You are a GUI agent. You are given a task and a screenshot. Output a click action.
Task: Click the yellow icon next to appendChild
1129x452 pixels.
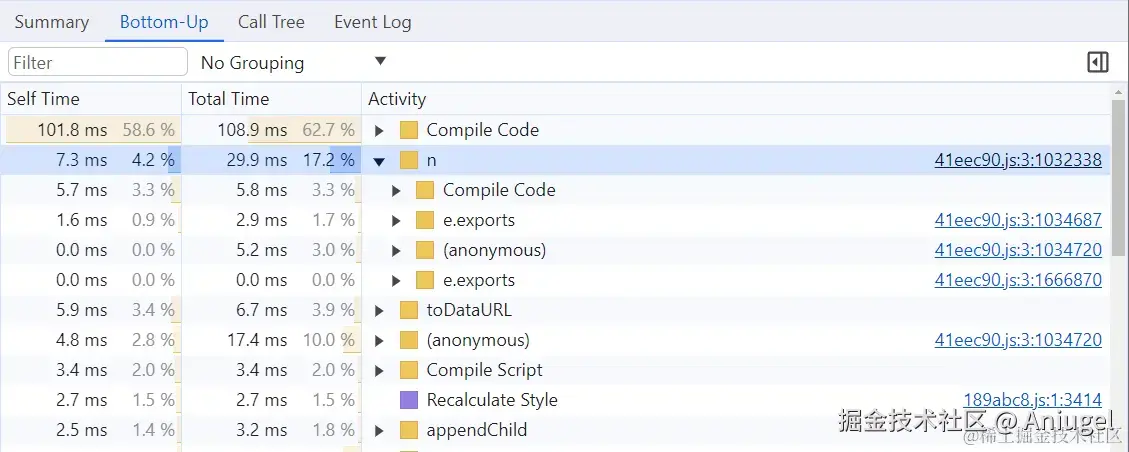(x=408, y=430)
